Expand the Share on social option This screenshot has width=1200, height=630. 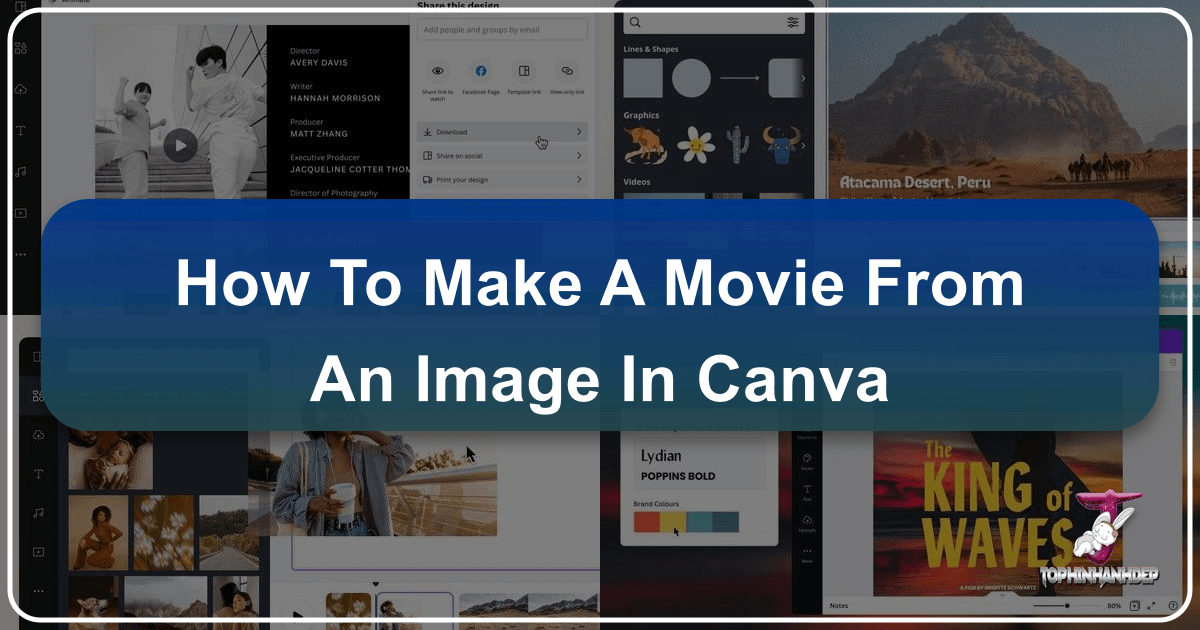click(501, 156)
